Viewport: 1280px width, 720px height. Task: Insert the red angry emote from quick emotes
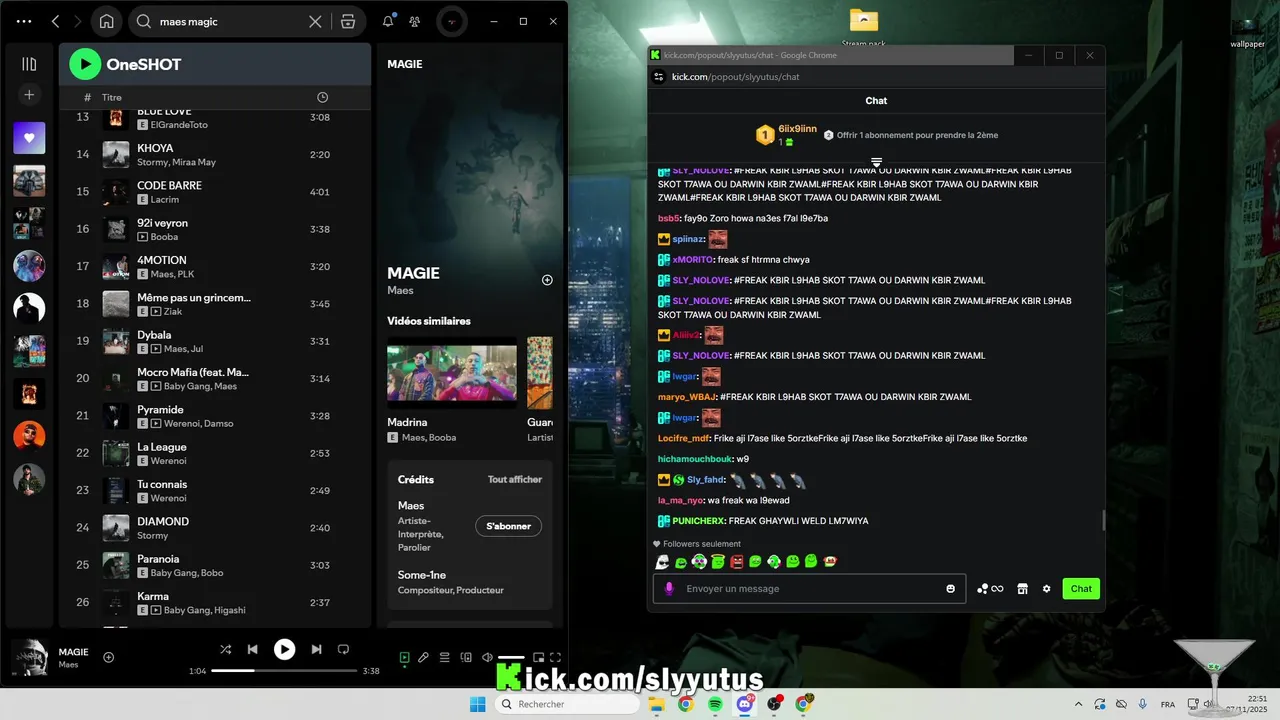coord(737,562)
